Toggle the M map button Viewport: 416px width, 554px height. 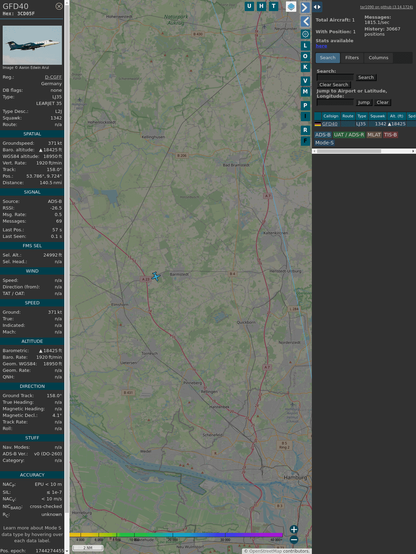[x=305, y=92]
